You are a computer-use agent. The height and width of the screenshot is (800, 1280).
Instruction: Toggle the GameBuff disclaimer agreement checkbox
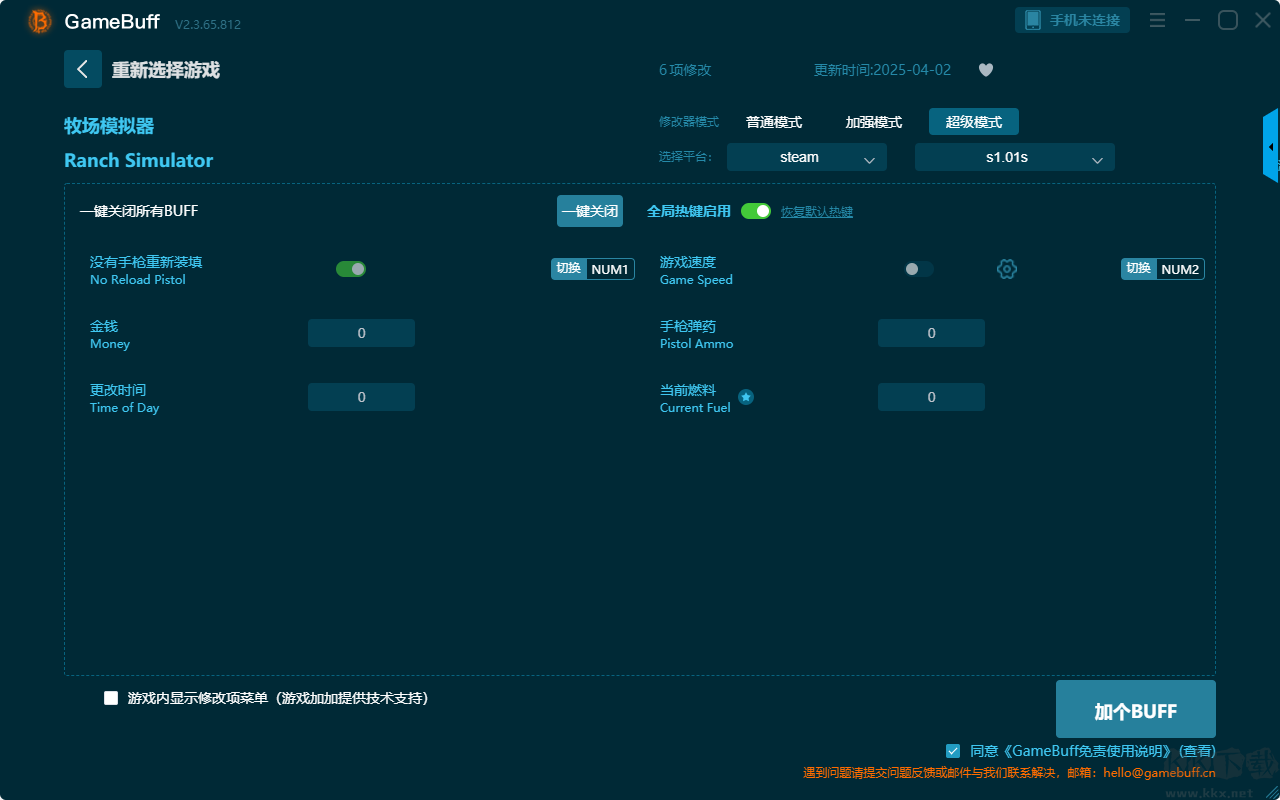(953, 751)
